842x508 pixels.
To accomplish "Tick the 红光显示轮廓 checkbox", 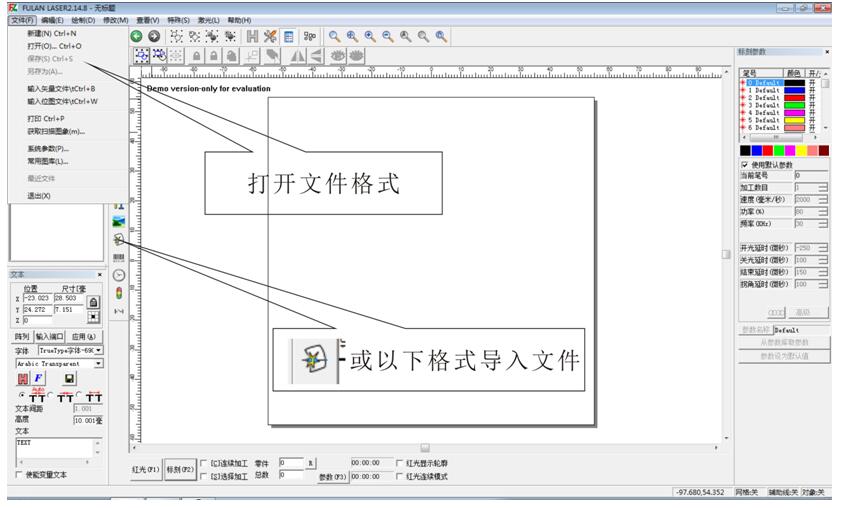I will click(400, 463).
